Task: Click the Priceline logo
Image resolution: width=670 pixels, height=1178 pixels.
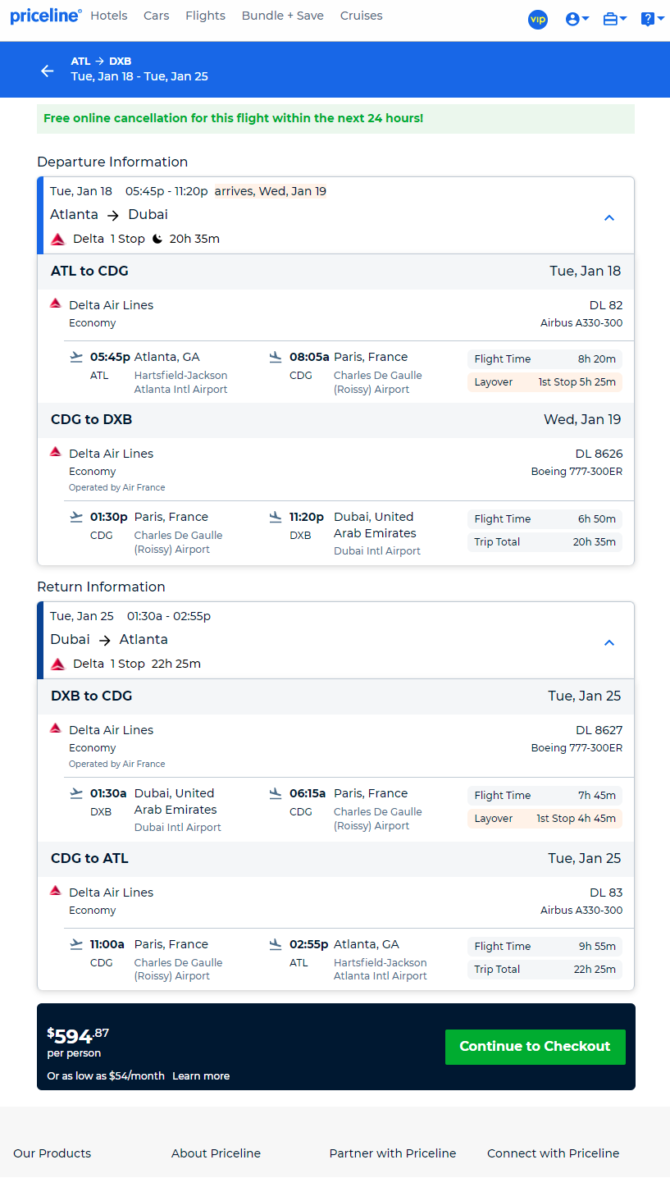Action: [46, 16]
